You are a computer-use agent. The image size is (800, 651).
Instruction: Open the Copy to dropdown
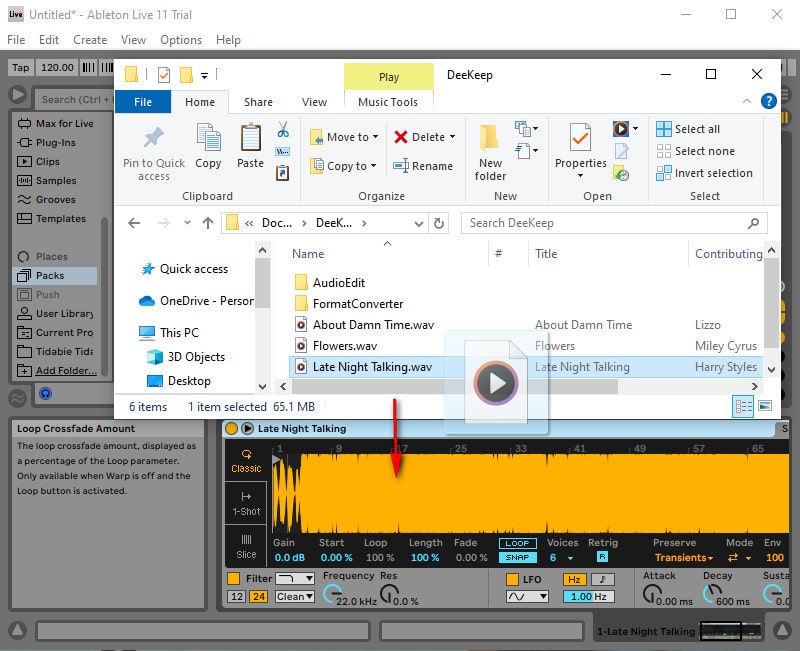tap(343, 166)
